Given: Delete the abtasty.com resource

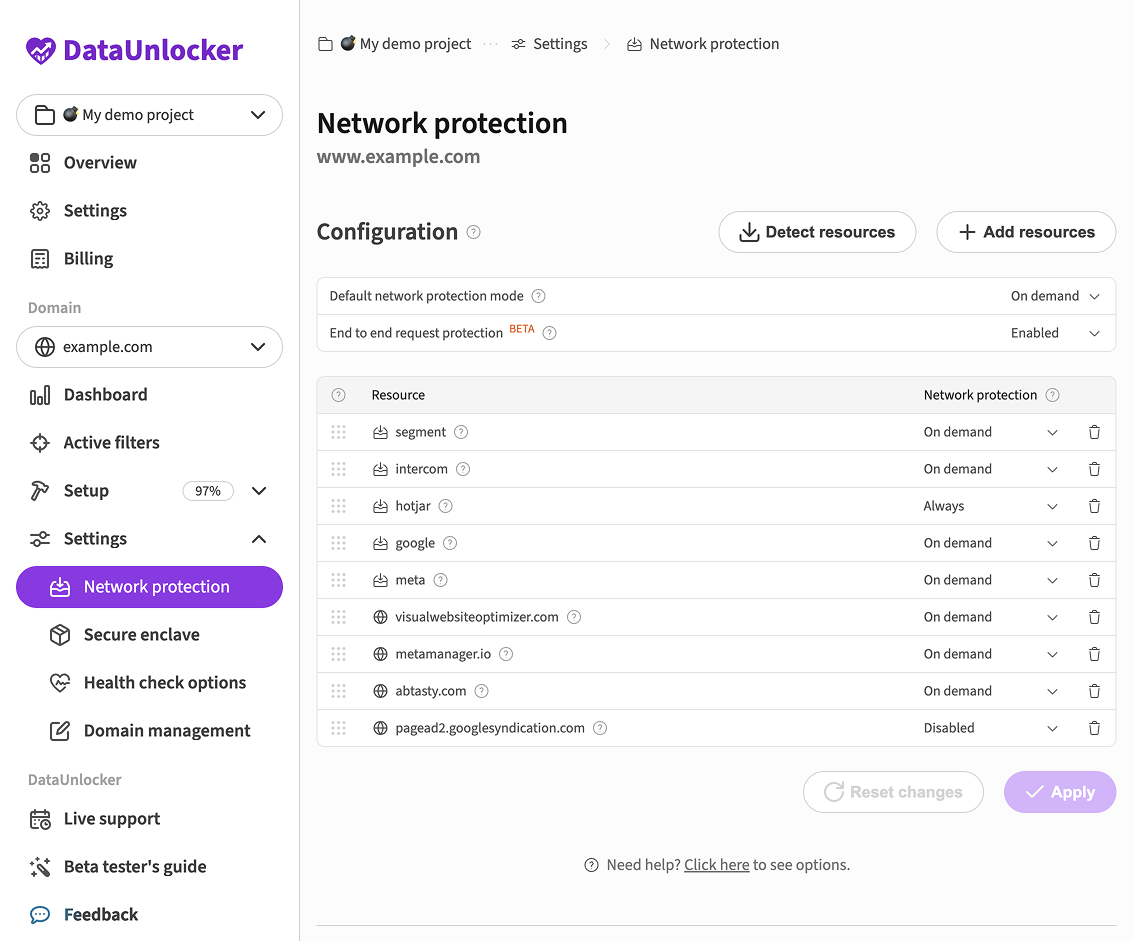Looking at the screenshot, I should click(1094, 691).
